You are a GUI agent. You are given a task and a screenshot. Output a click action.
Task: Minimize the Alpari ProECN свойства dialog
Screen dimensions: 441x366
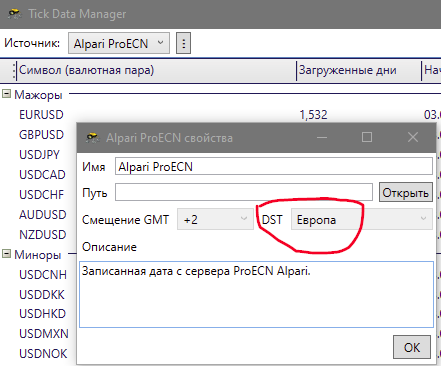322,137
